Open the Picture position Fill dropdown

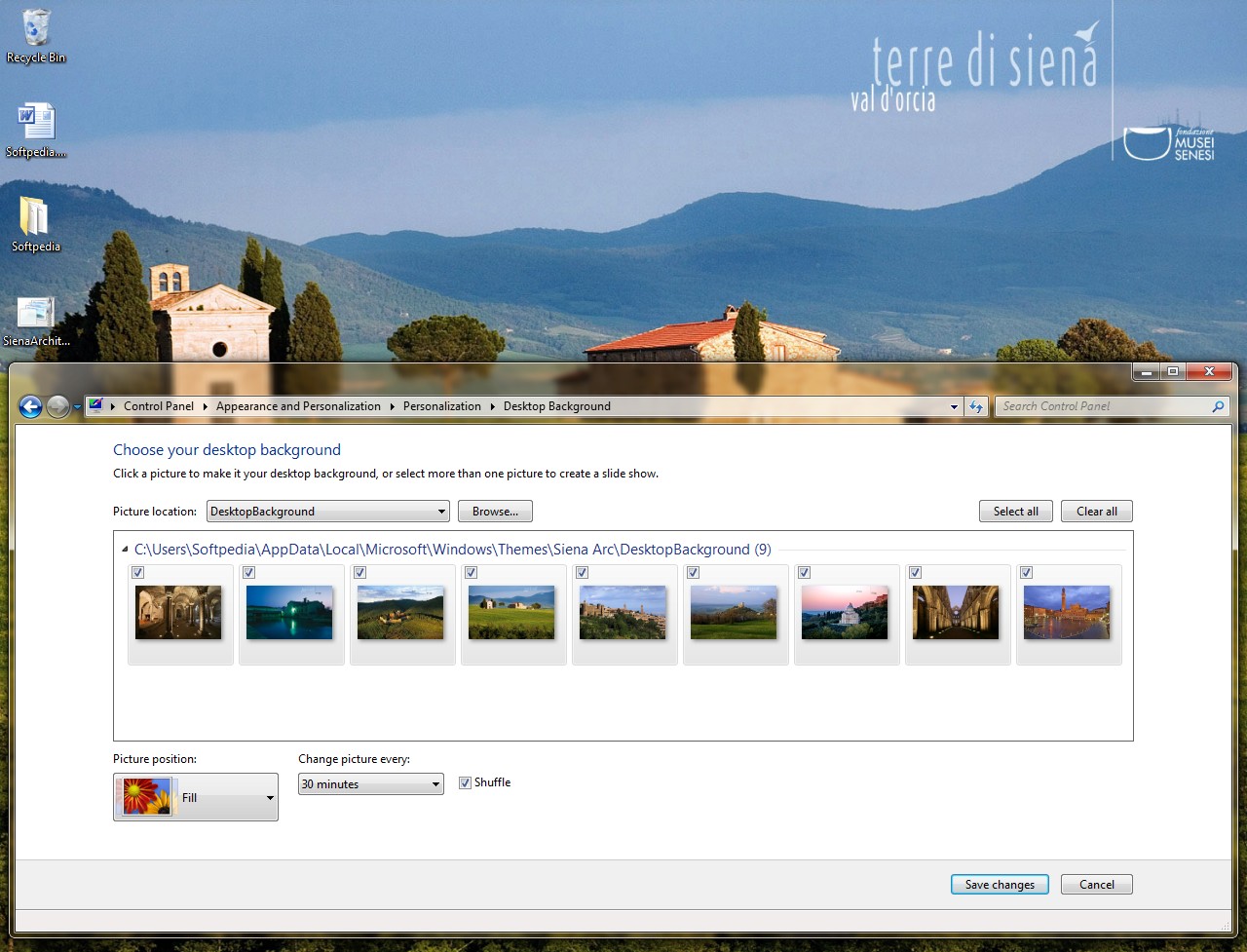[196, 797]
